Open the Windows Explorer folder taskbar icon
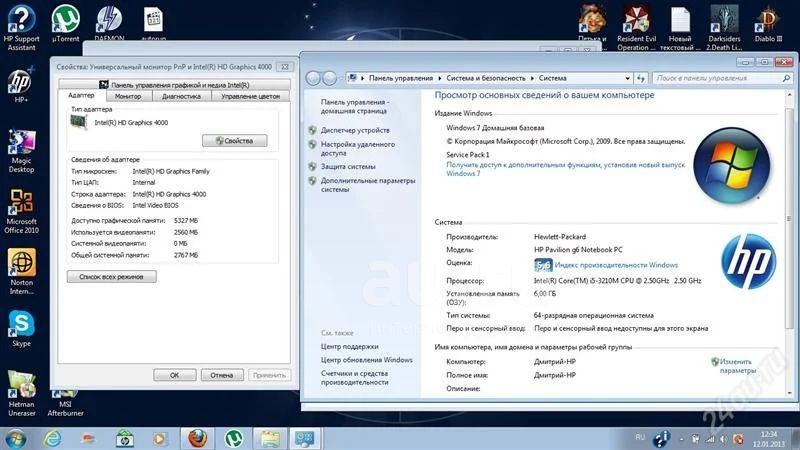 pyautogui.click(x=270, y=438)
